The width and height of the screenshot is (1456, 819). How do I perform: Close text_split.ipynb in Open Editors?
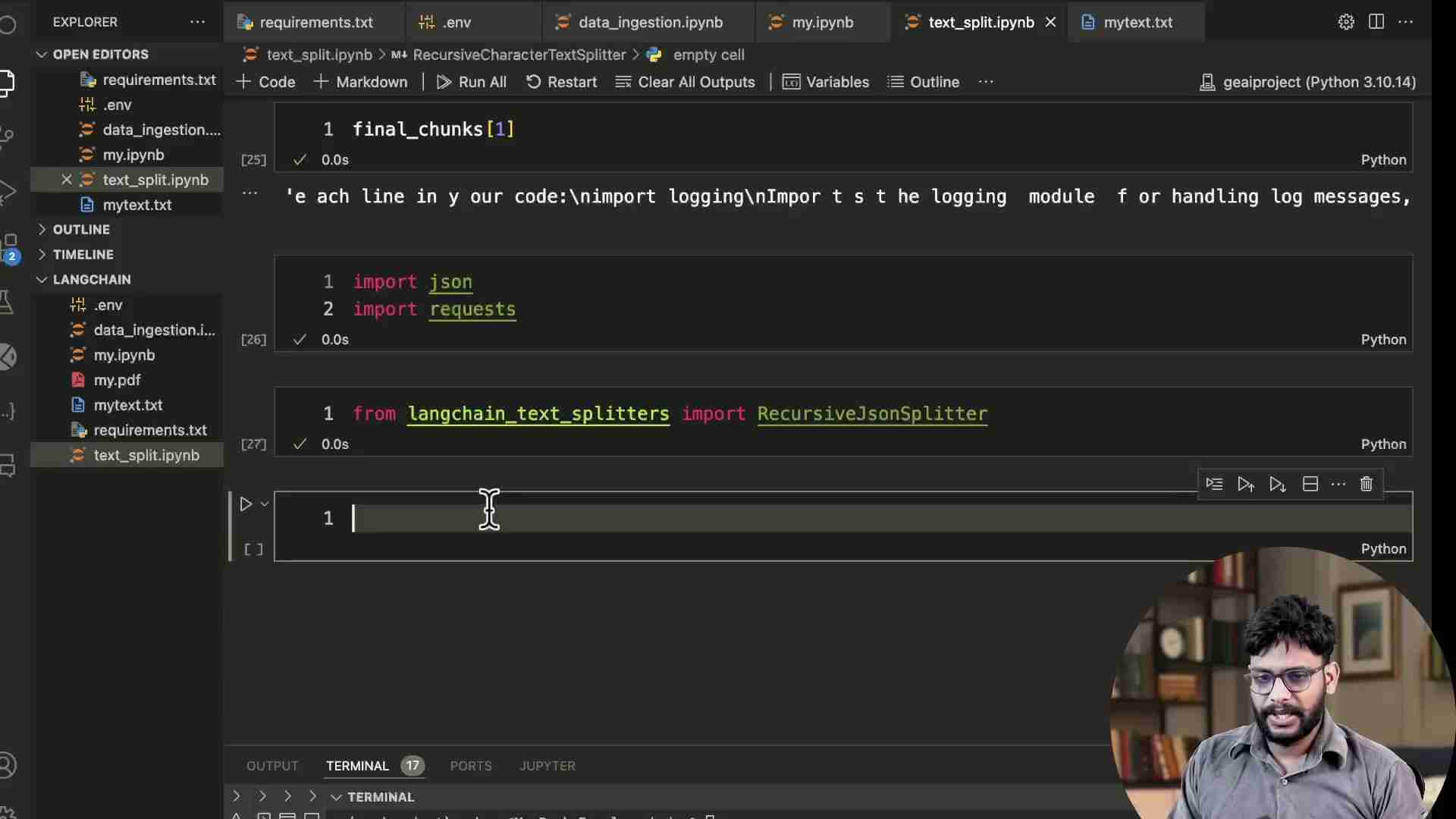(x=67, y=180)
